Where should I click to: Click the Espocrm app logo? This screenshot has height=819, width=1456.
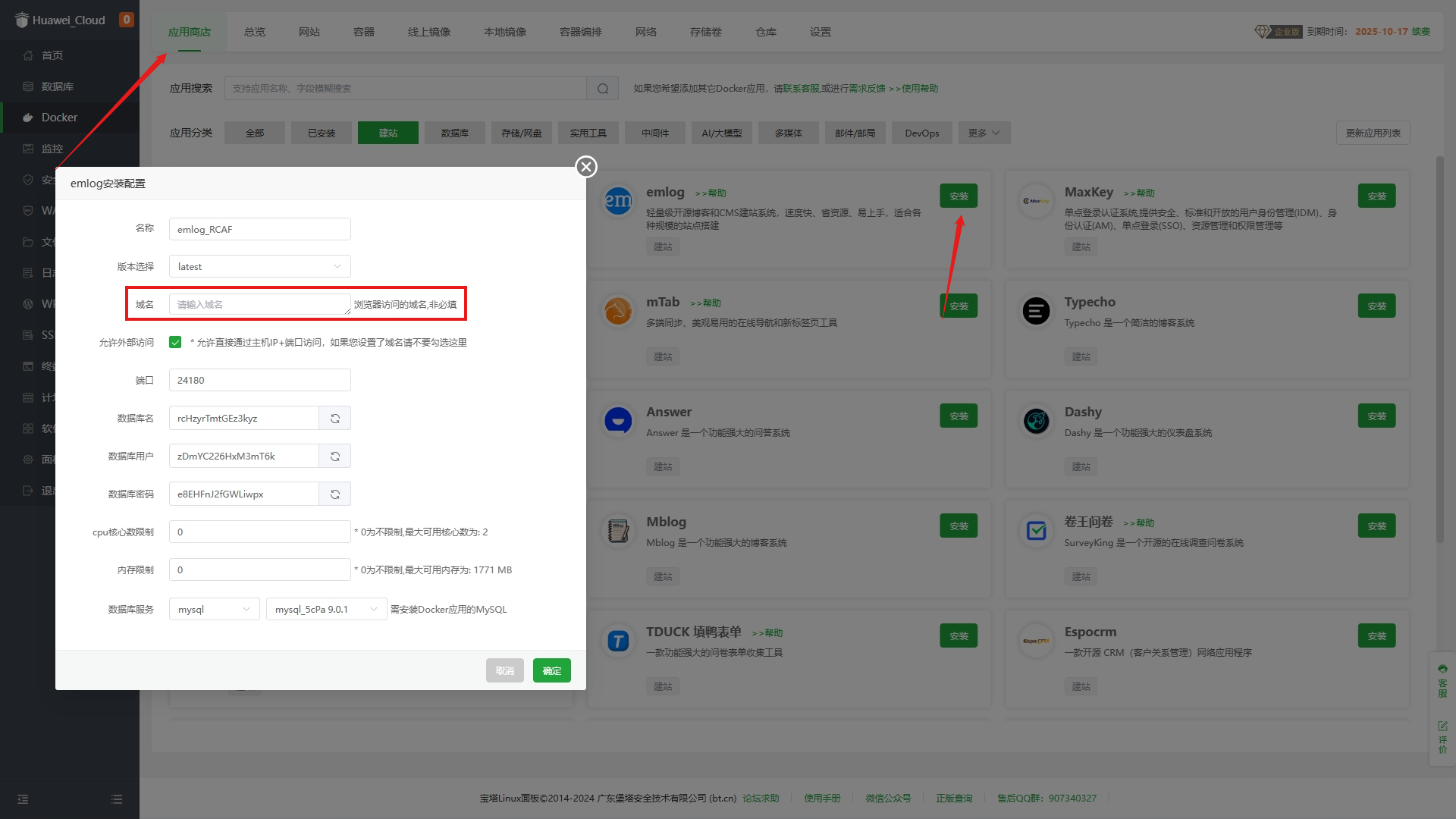(x=1036, y=641)
